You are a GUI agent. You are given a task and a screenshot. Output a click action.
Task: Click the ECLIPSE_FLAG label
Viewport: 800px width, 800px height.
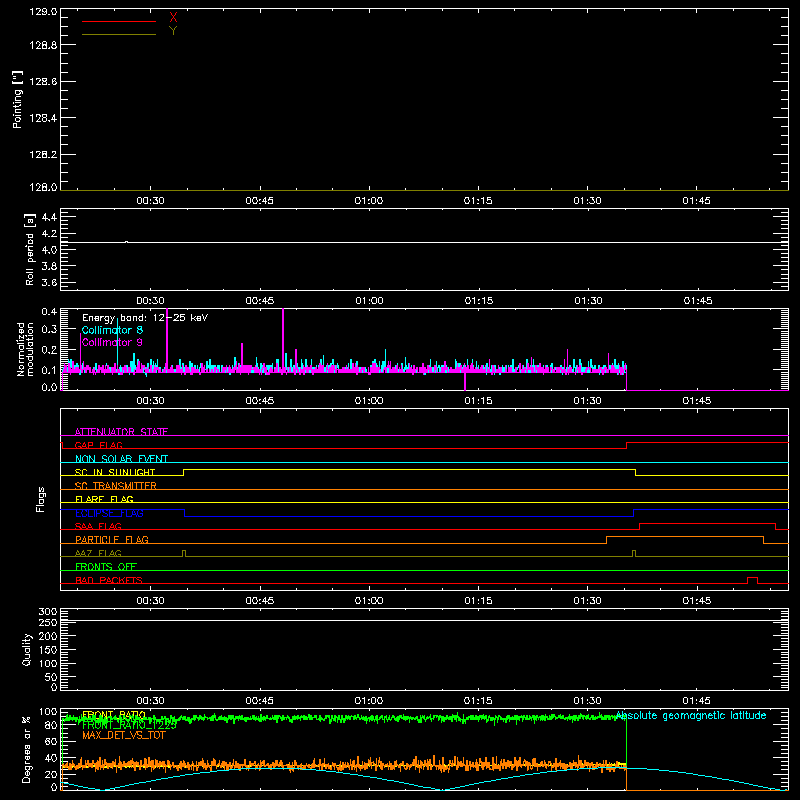[109, 513]
